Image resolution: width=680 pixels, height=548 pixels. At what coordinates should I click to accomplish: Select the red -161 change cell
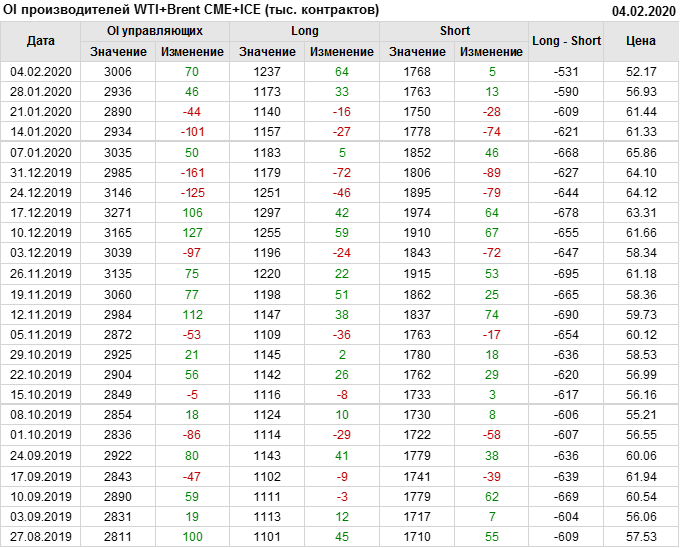pos(192,172)
